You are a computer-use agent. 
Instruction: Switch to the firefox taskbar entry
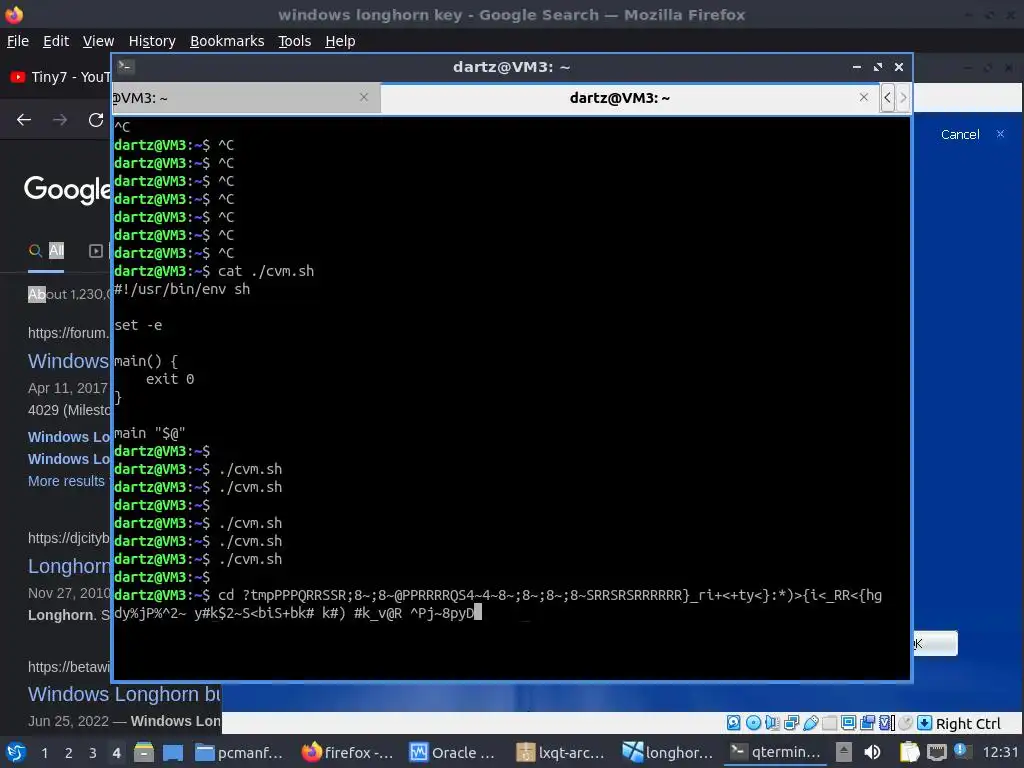[x=347, y=752]
